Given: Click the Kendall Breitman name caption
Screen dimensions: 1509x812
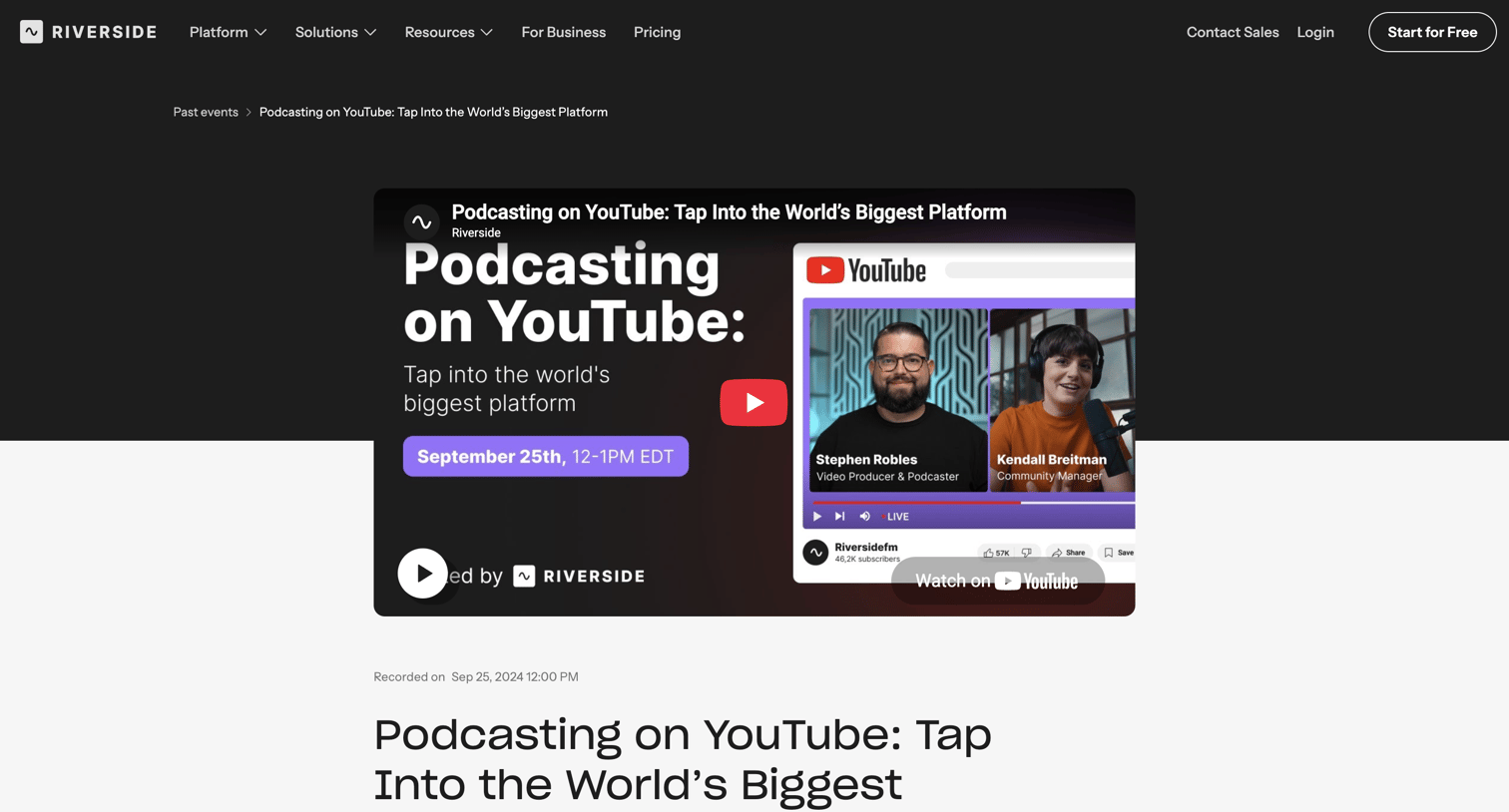Looking at the screenshot, I should click(1052, 460).
